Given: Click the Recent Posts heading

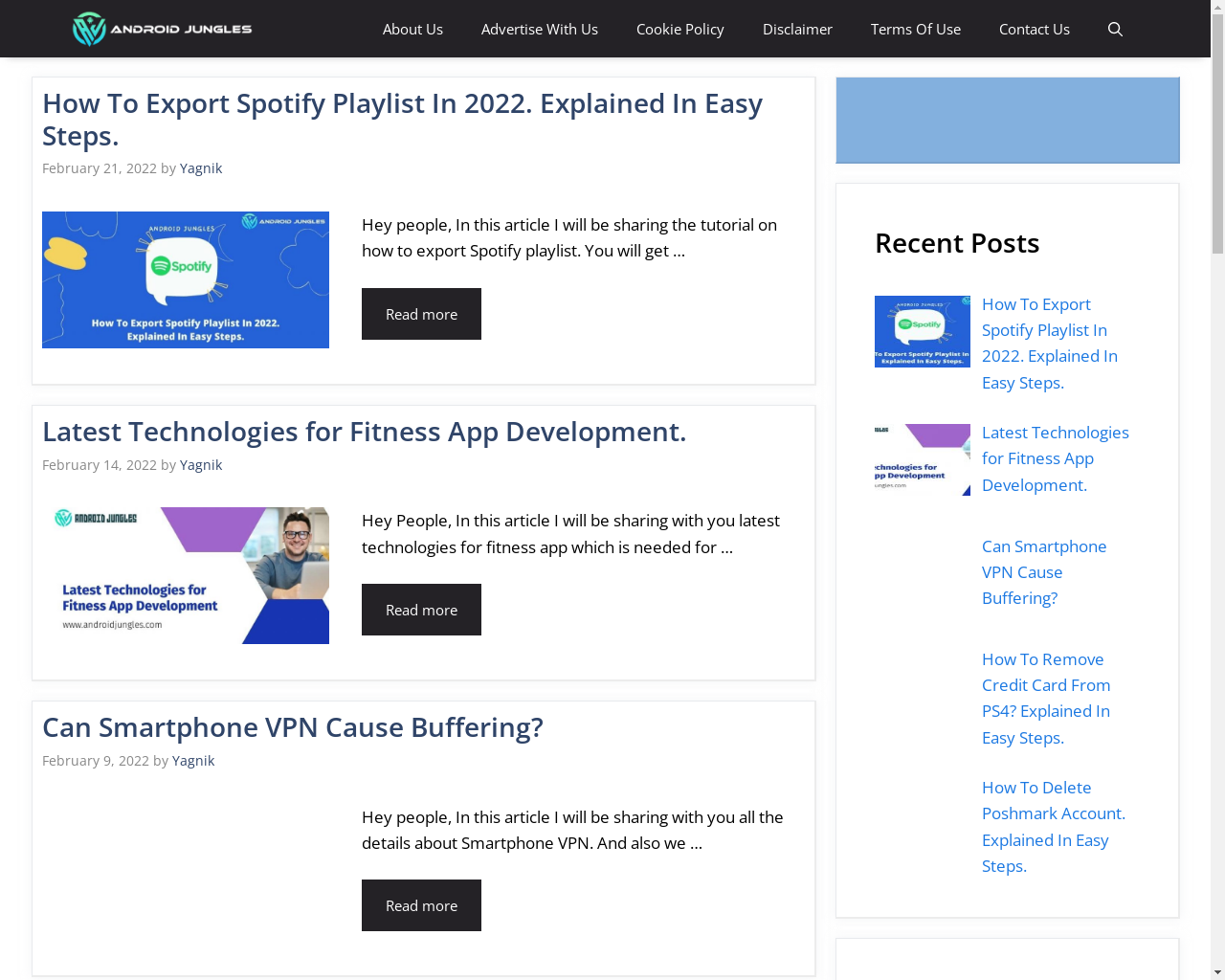Looking at the screenshot, I should pos(957,243).
